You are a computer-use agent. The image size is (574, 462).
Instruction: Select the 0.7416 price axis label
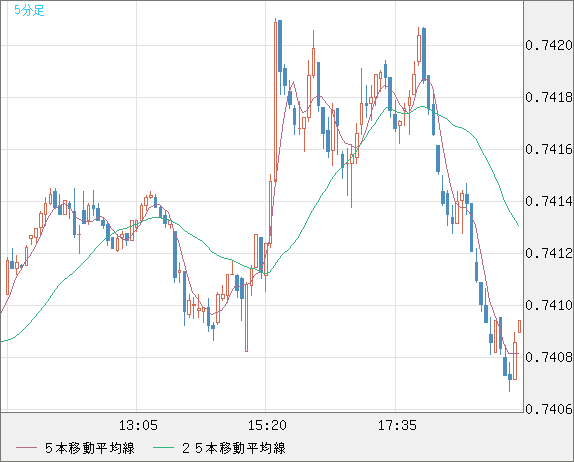tap(549, 149)
